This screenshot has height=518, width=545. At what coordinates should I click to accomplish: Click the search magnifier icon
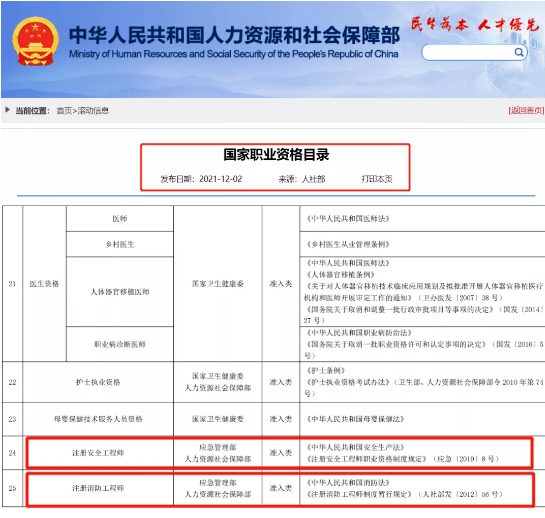point(519,52)
